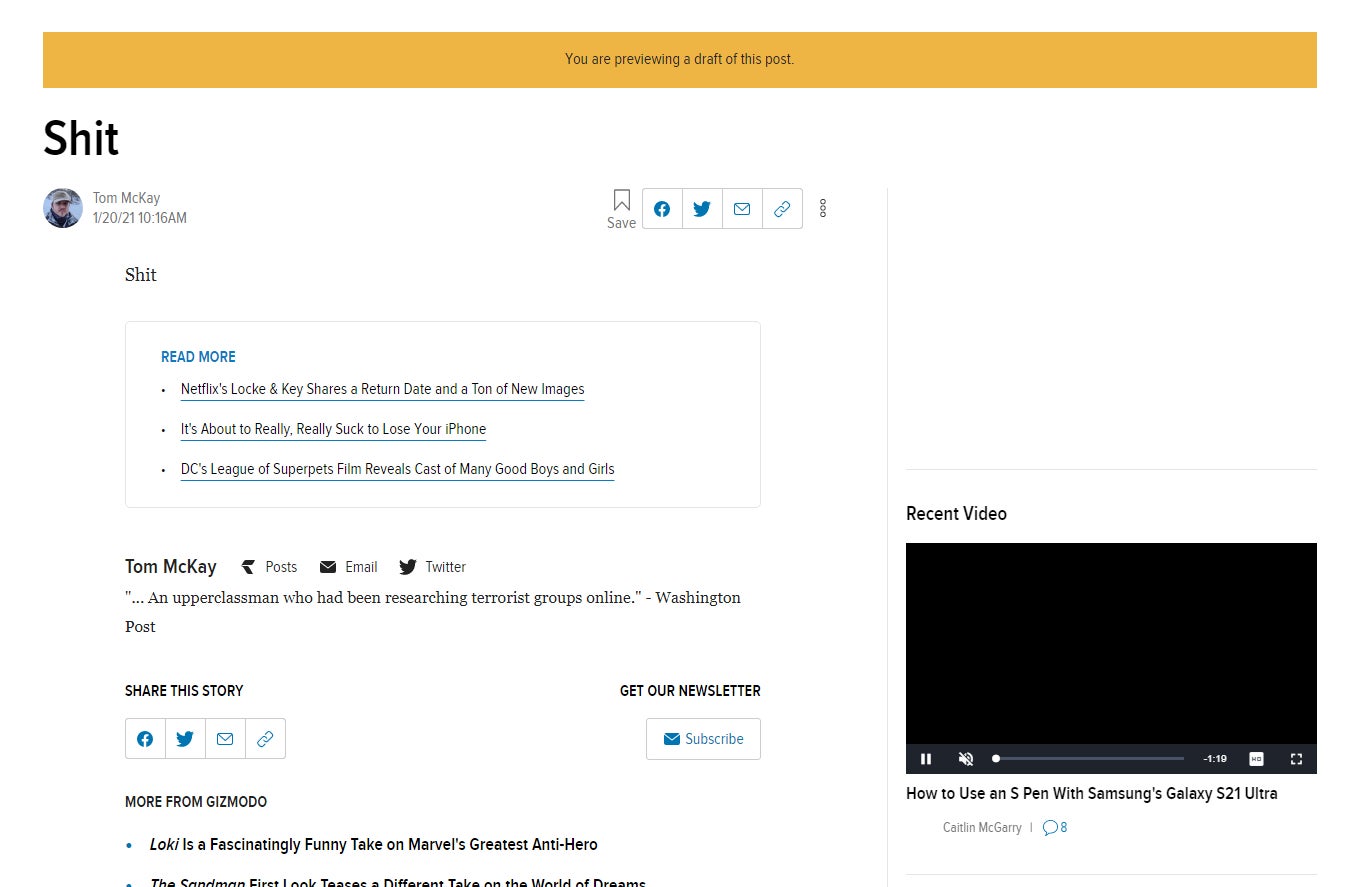This screenshot has width=1353, height=887.
Task: Click the email share icon near the headline
Action: pos(742,209)
